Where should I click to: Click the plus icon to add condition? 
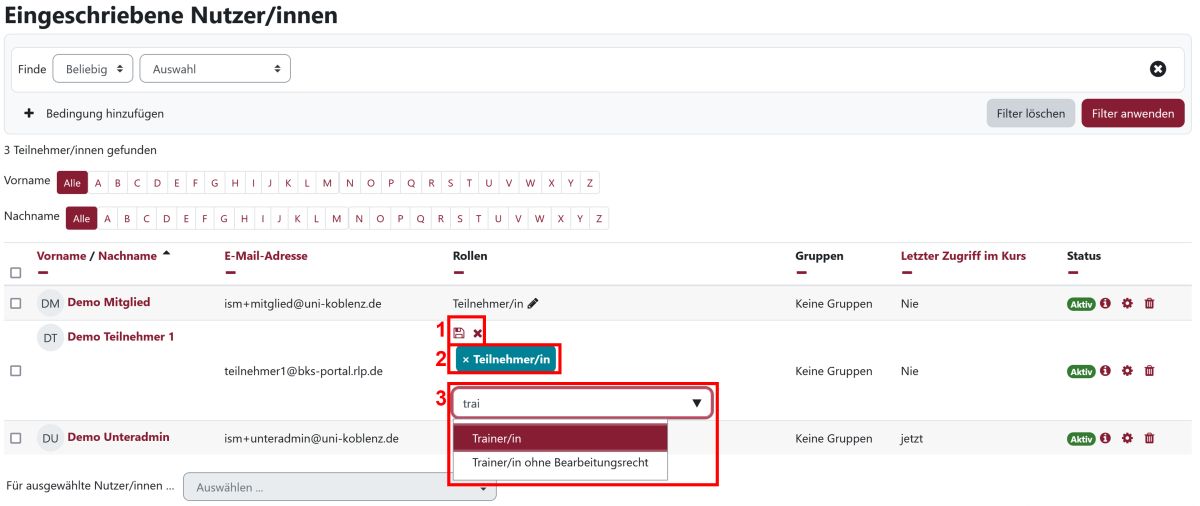click(29, 114)
